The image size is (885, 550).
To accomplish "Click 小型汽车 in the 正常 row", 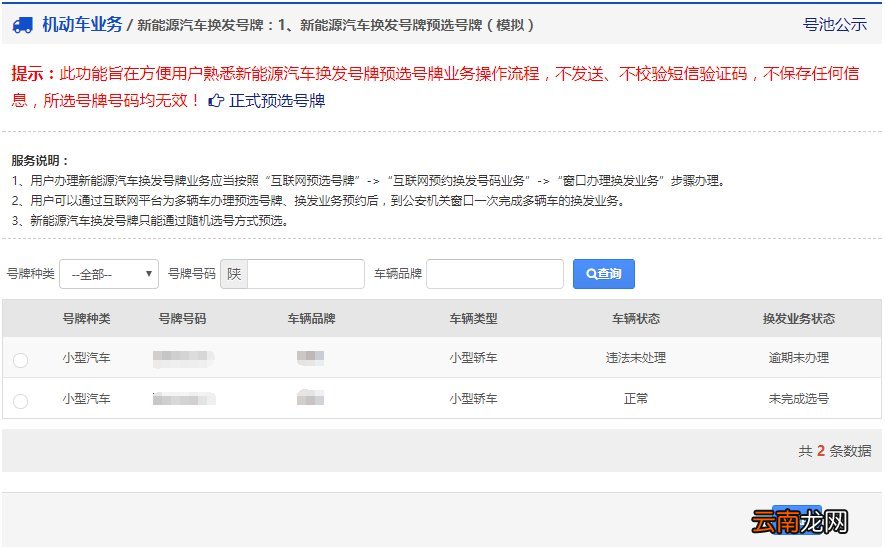I will tap(86, 399).
